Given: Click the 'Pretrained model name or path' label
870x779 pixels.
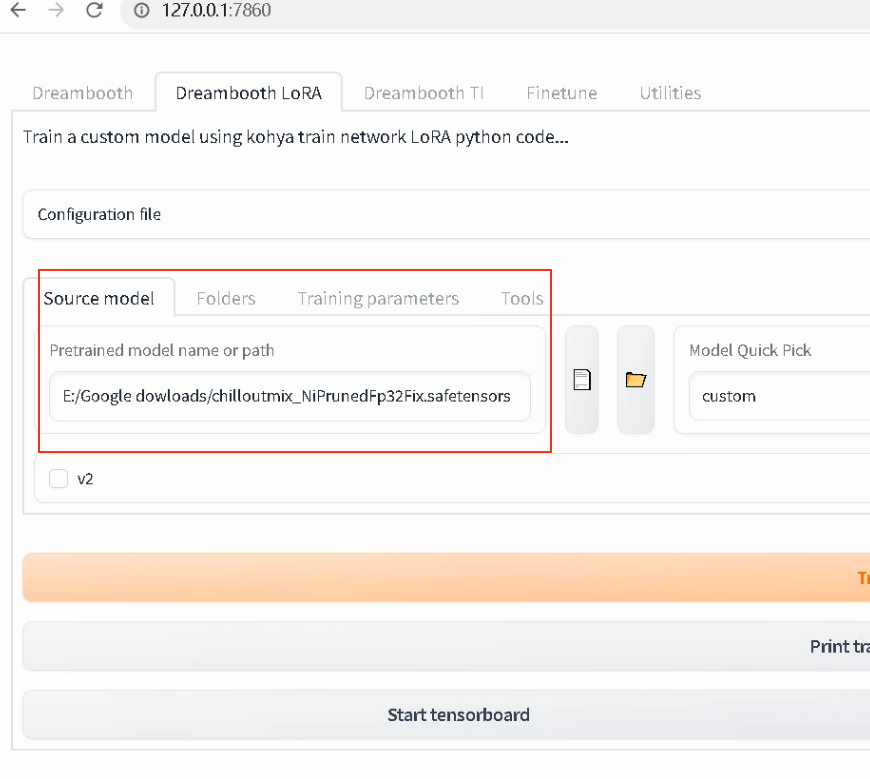Looking at the screenshot, I should pos(162,351).
